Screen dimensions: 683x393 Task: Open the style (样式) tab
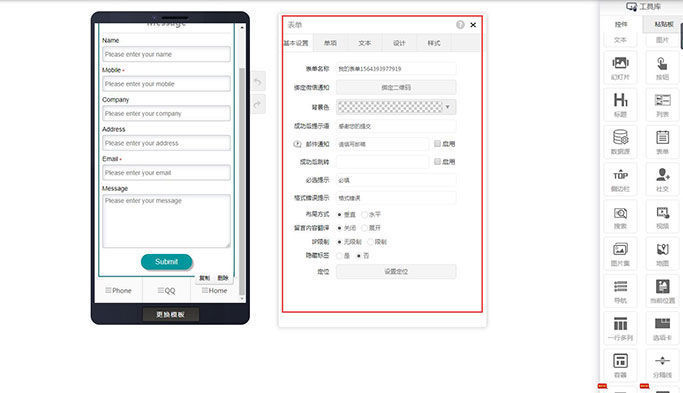(x=433, y=43)
